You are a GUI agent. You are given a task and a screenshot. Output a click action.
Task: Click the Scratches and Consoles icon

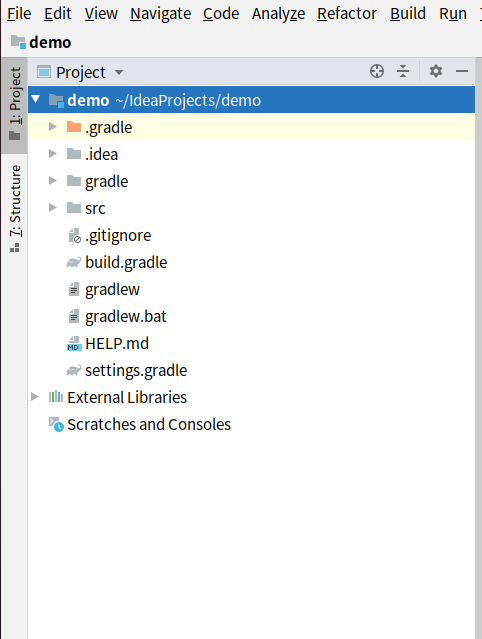coord(56,424)
